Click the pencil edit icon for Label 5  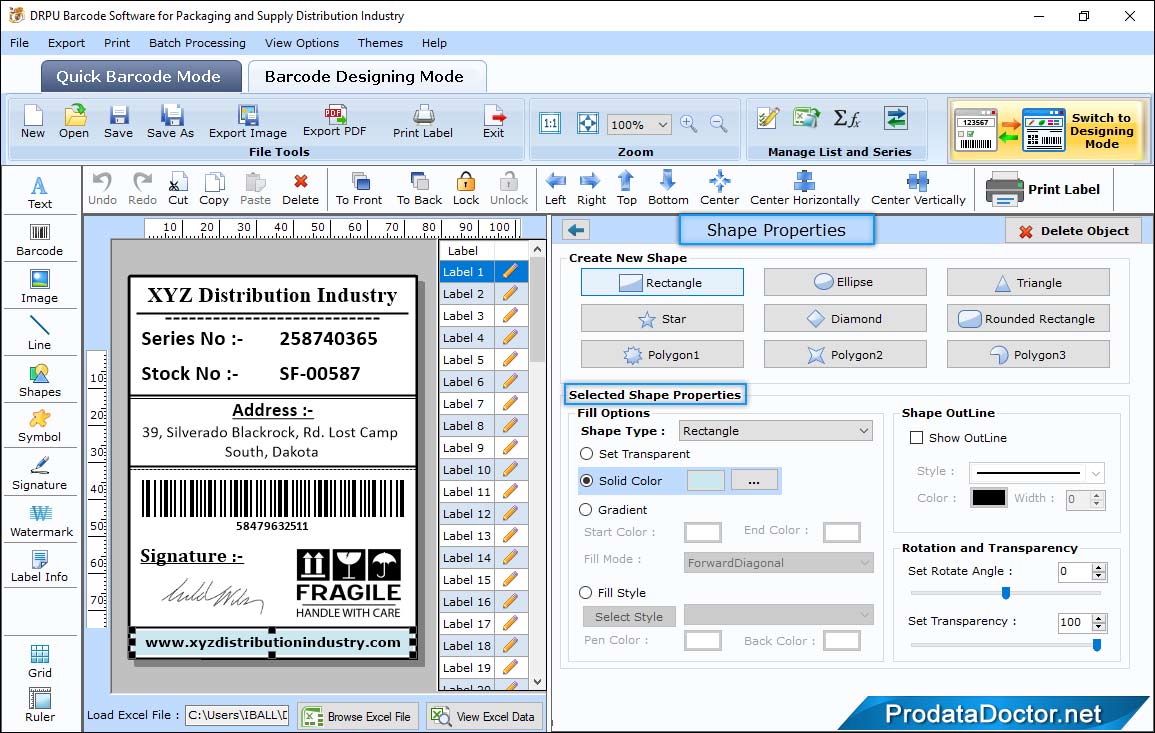point(510,360)
